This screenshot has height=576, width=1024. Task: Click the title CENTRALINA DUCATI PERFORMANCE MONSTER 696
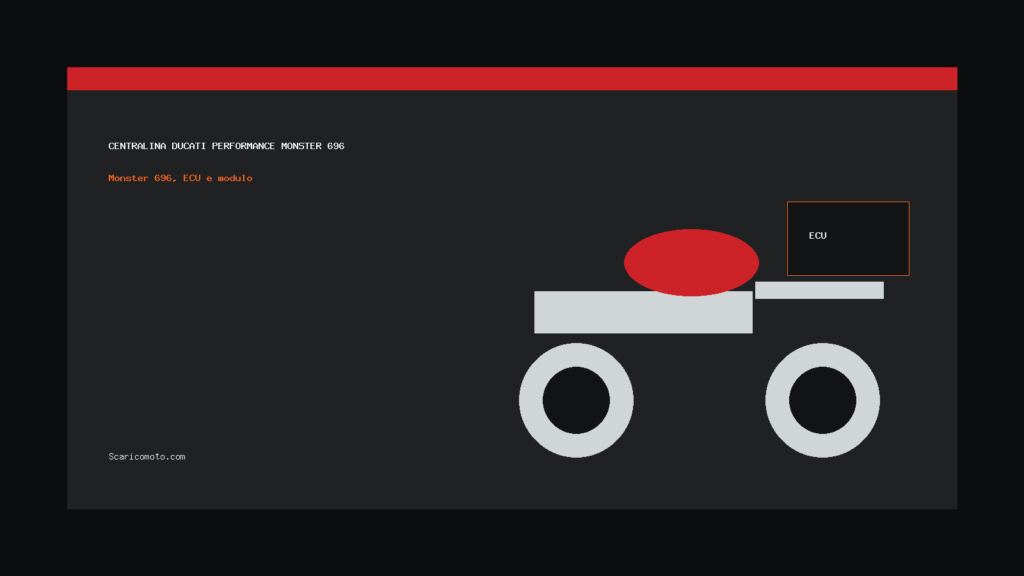click(226, 146)
